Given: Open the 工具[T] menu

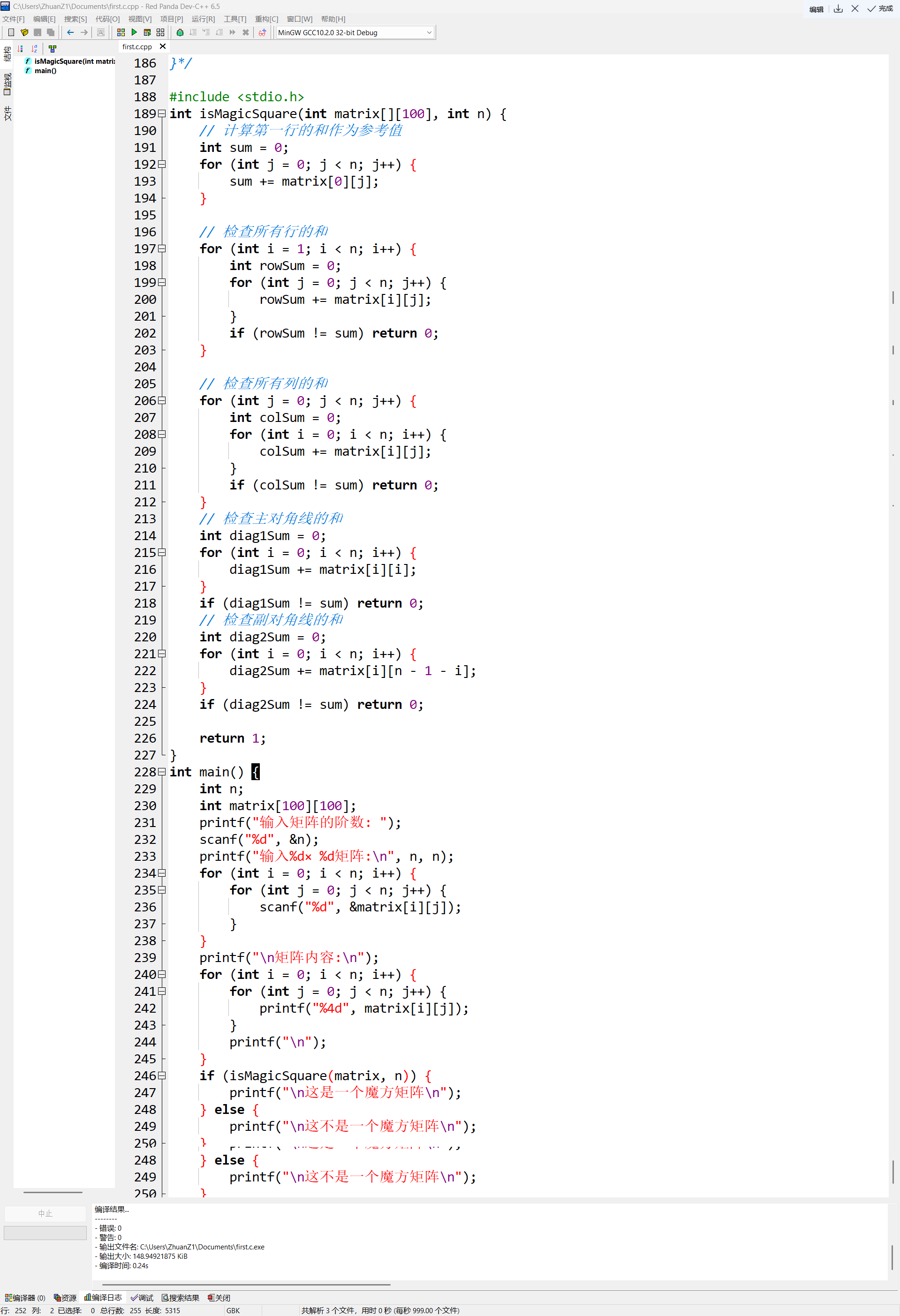Looking at the screenshot, I should coord(235,19).
